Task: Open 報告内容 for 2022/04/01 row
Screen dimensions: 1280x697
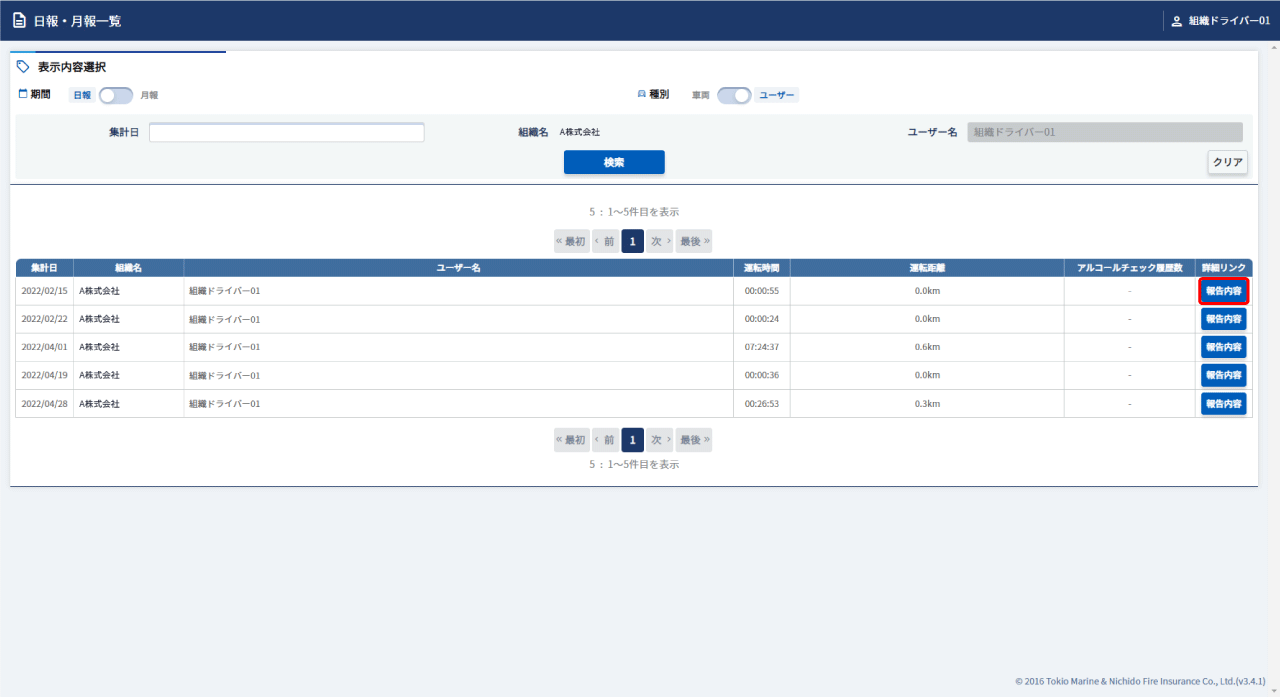Action: click(x=1223, y=347)
